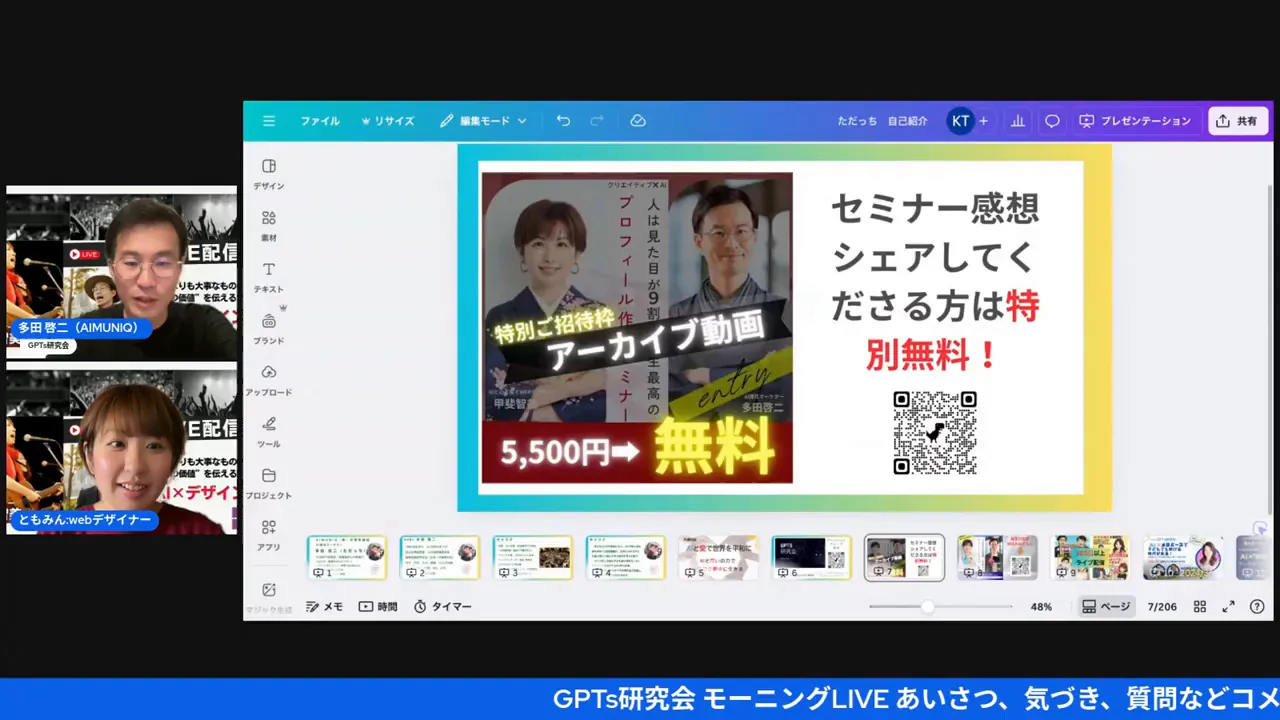
Task: Open the タイマー timer
Action: (x=442, y=607)
